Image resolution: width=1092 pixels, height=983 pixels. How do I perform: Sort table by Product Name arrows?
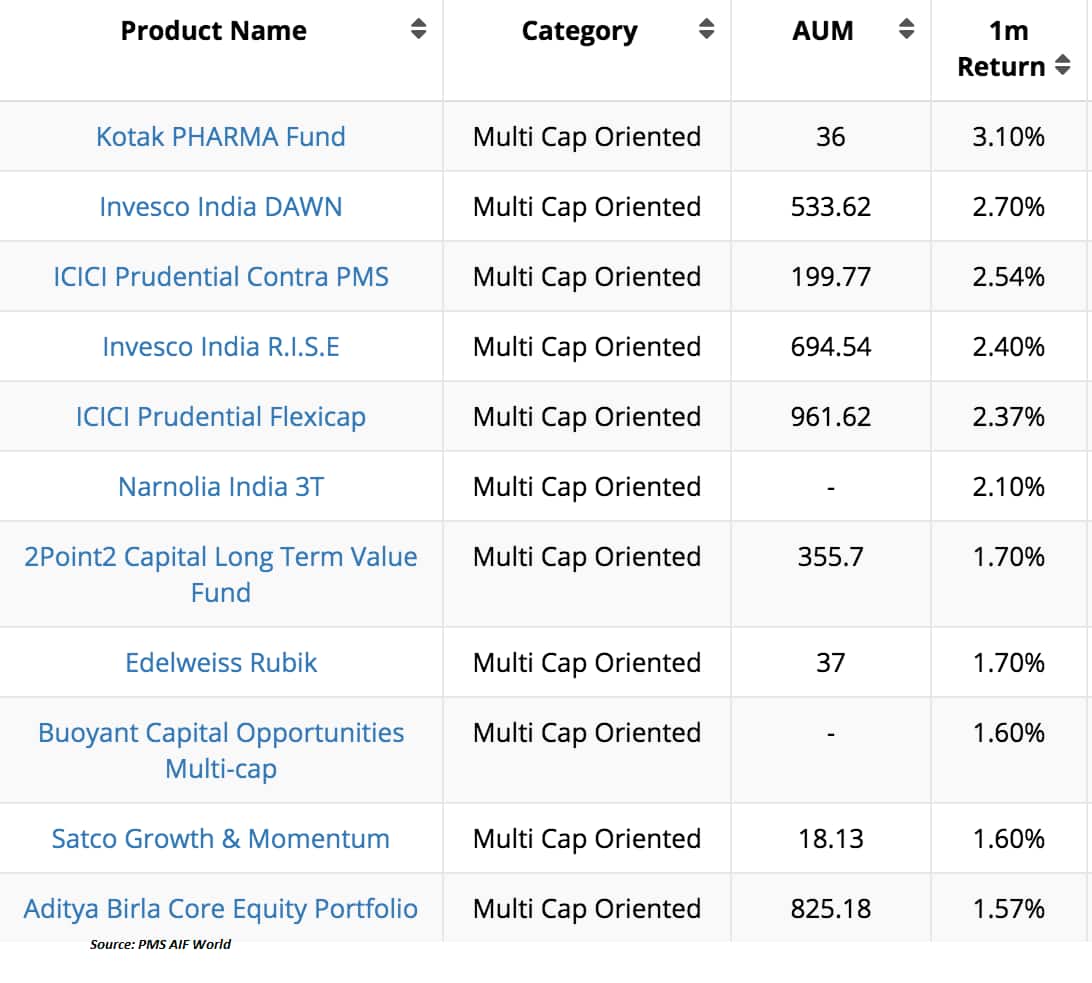point(418,30)
